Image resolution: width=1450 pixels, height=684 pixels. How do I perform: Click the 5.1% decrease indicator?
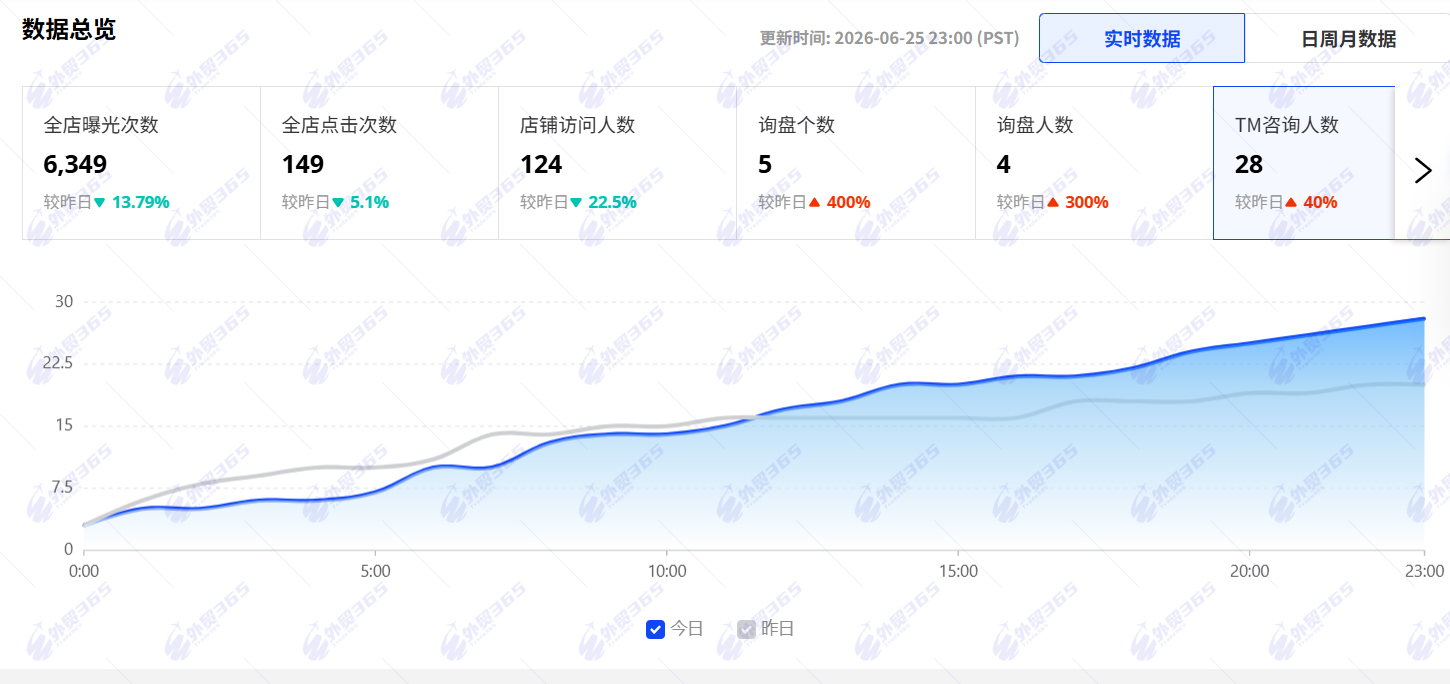(361, 202)
